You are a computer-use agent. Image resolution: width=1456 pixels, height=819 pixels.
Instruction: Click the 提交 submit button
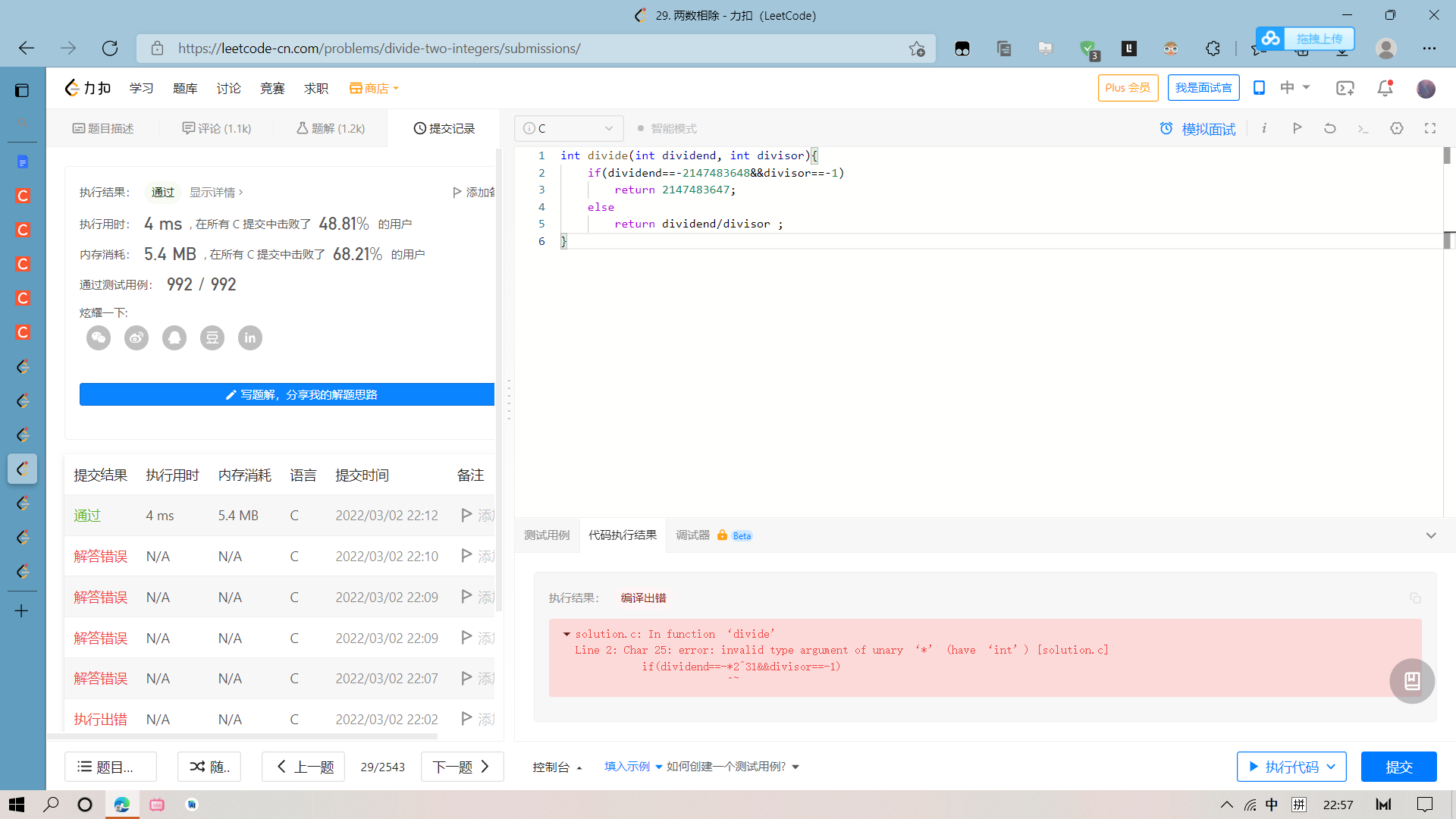(1399, 767)
